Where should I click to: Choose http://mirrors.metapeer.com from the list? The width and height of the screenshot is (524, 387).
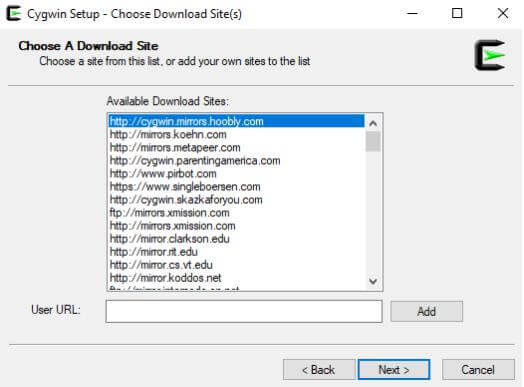(237, 147)
